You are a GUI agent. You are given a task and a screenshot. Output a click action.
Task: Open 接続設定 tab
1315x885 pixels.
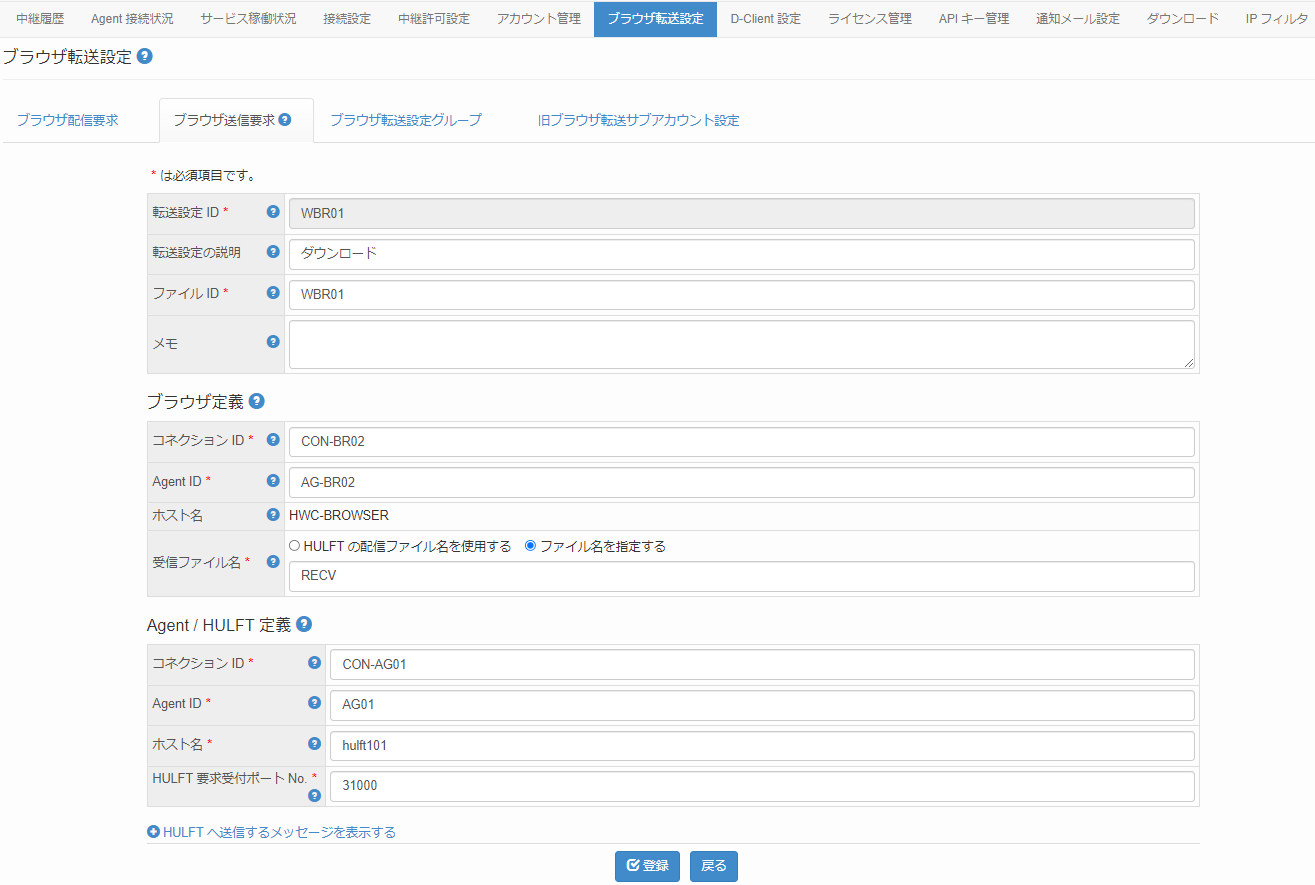coord(347,19)
